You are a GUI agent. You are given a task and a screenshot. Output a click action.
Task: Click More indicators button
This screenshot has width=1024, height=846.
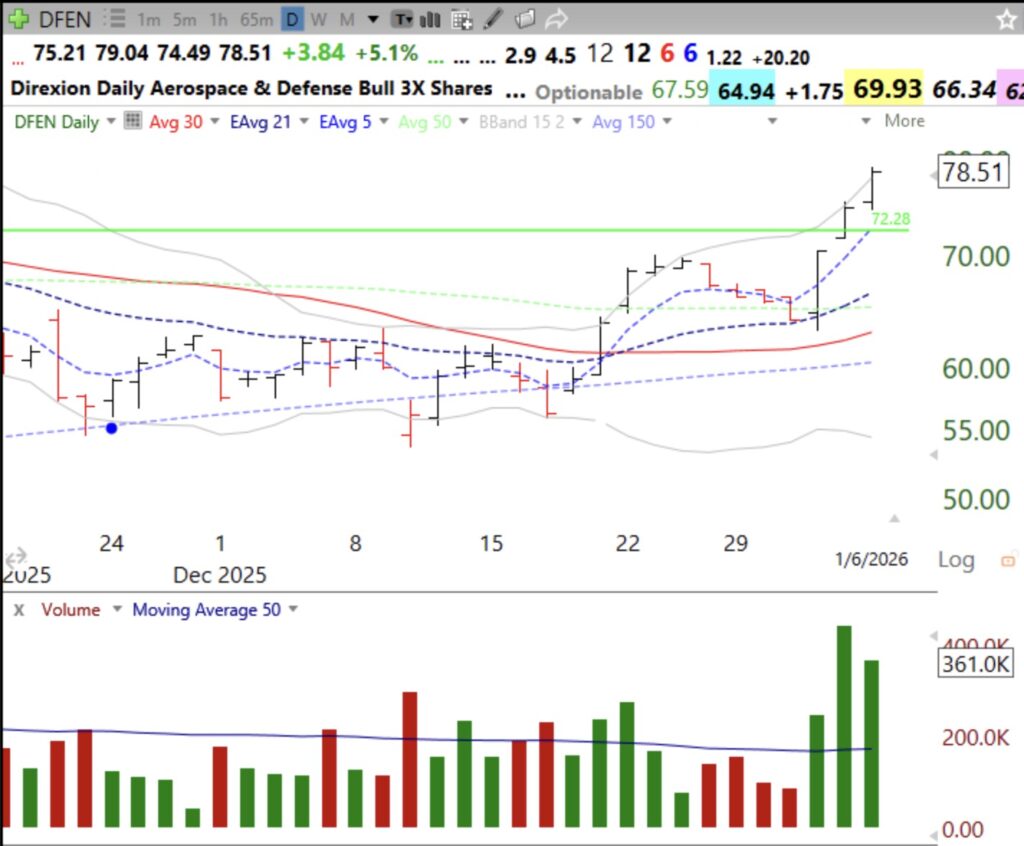tap(904, 121)
